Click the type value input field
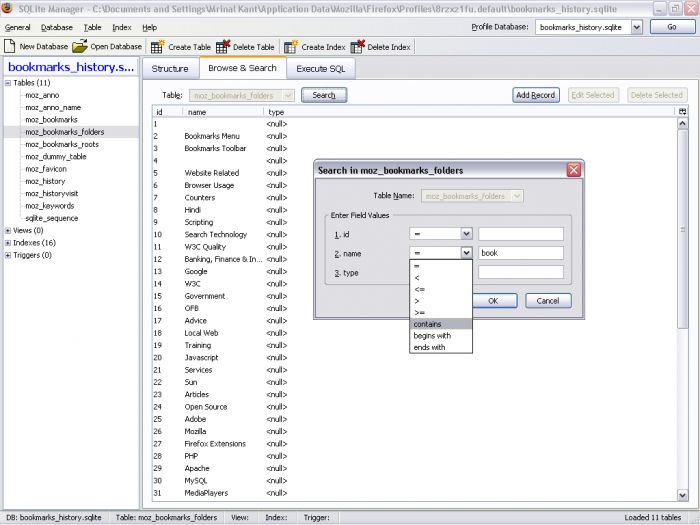 pos(521,272)
